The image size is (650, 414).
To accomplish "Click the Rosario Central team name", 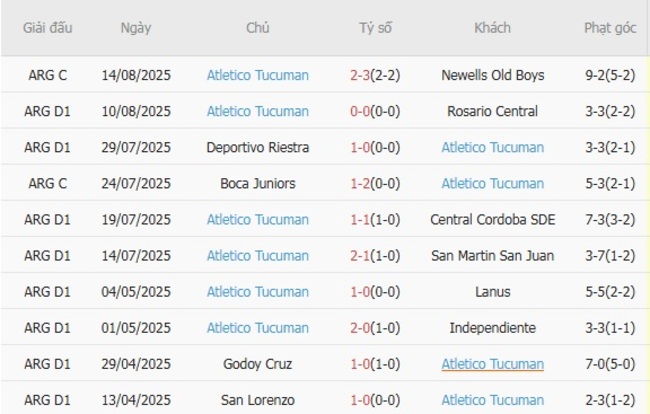I will point(492,111).
